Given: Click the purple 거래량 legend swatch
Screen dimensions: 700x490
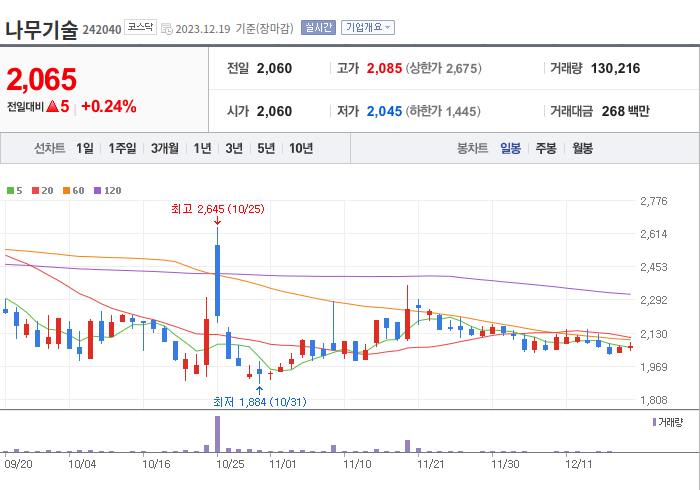Looking at the screenshot, I should pos(654,422).
